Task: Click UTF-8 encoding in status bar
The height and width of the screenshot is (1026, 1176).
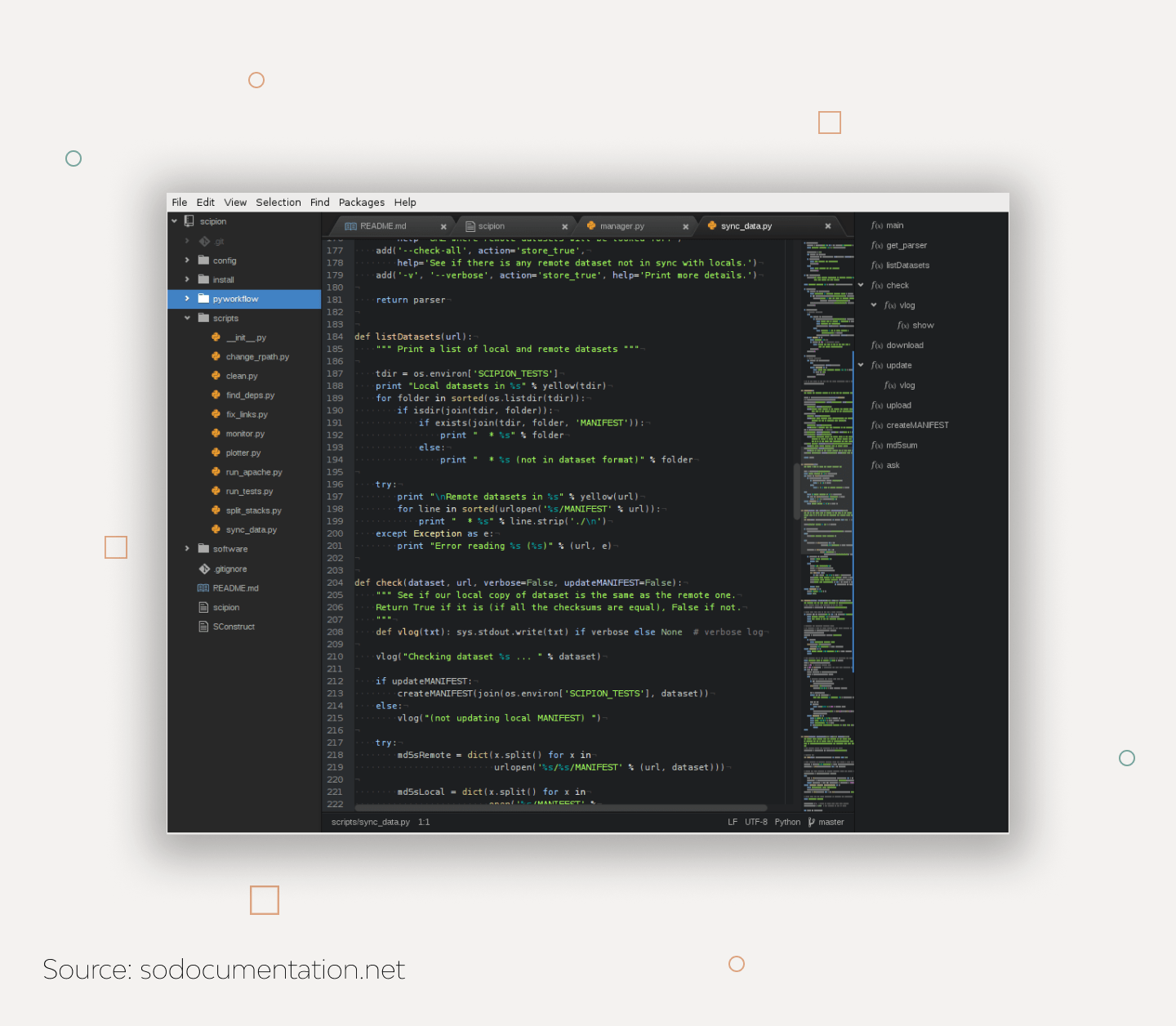Action: coord(755,822)
